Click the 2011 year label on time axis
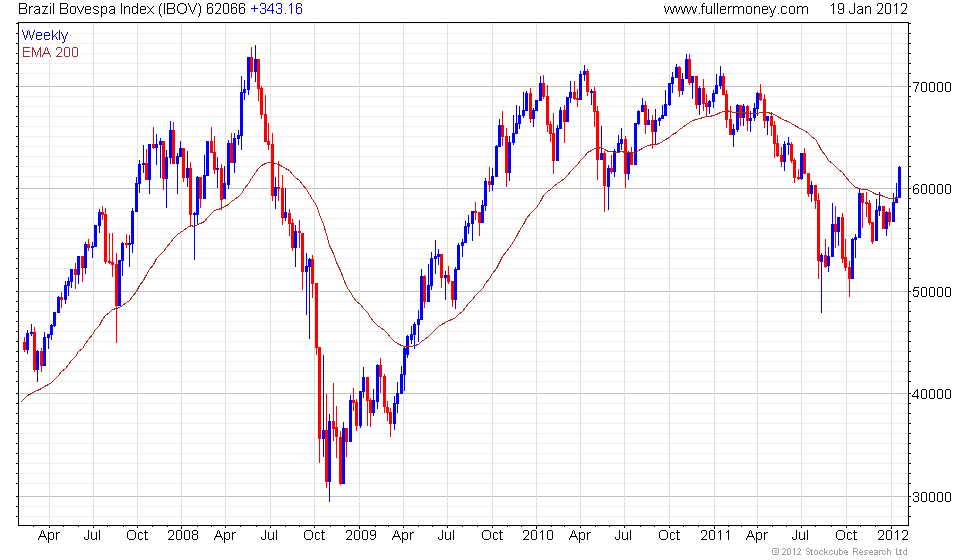This screenshot has width=960, height=560. point(716,535)
